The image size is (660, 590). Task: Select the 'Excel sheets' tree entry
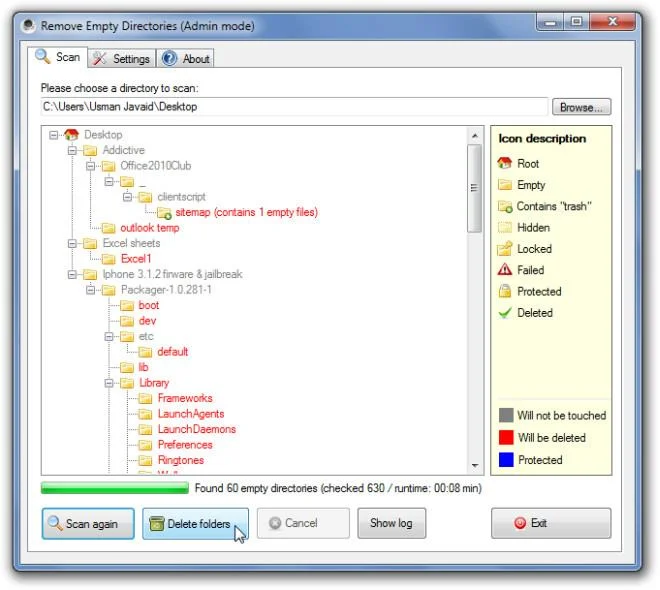(131, 243)
